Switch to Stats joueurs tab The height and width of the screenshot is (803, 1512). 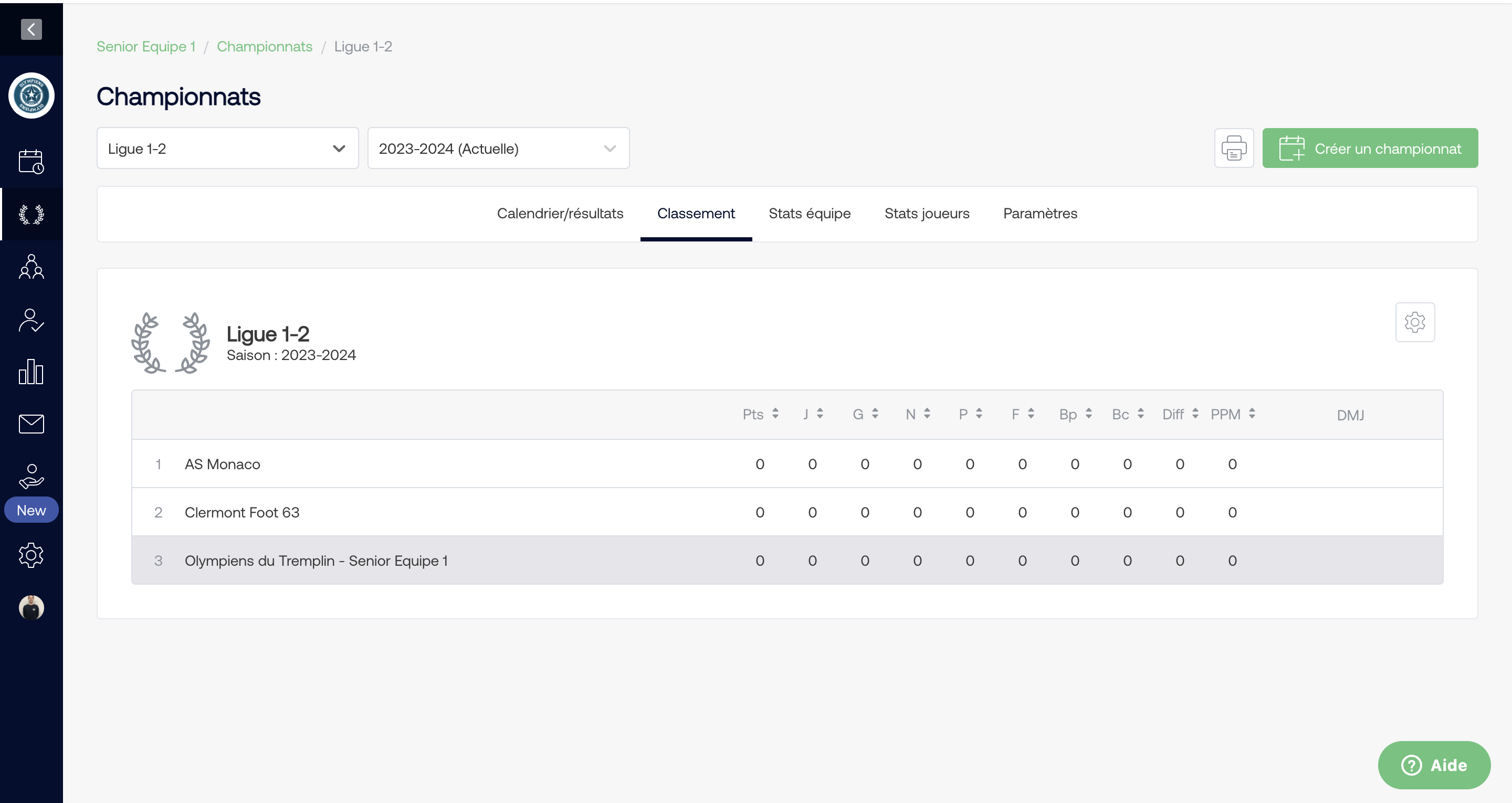(x=927, y=213)
